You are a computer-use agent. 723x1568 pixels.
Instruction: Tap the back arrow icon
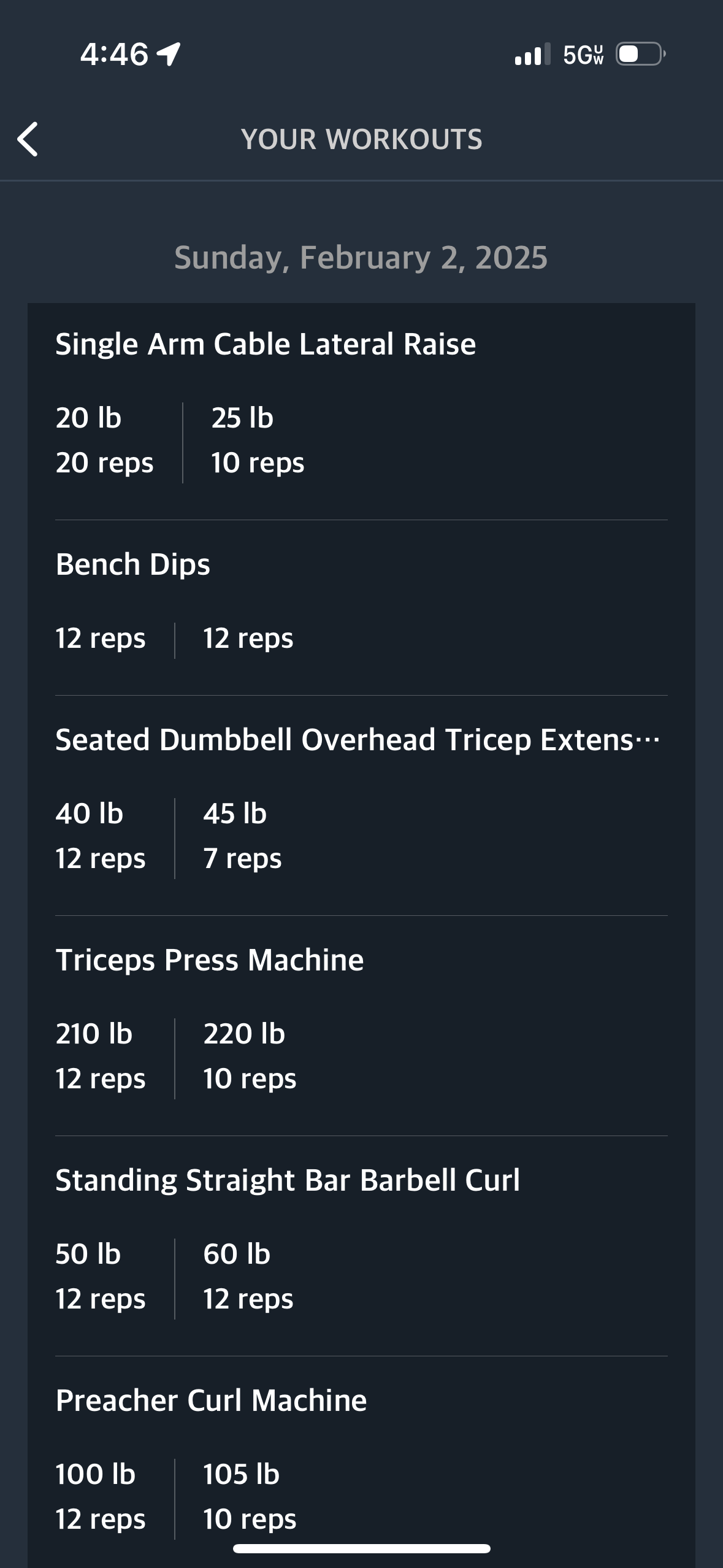tap(28, 139)
